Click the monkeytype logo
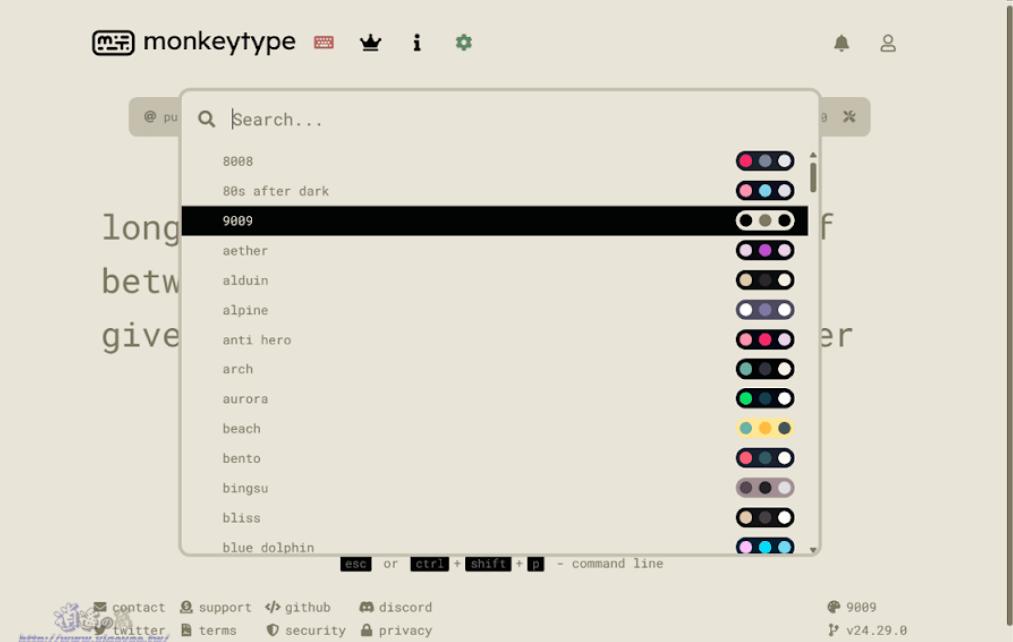 (194, 42)
